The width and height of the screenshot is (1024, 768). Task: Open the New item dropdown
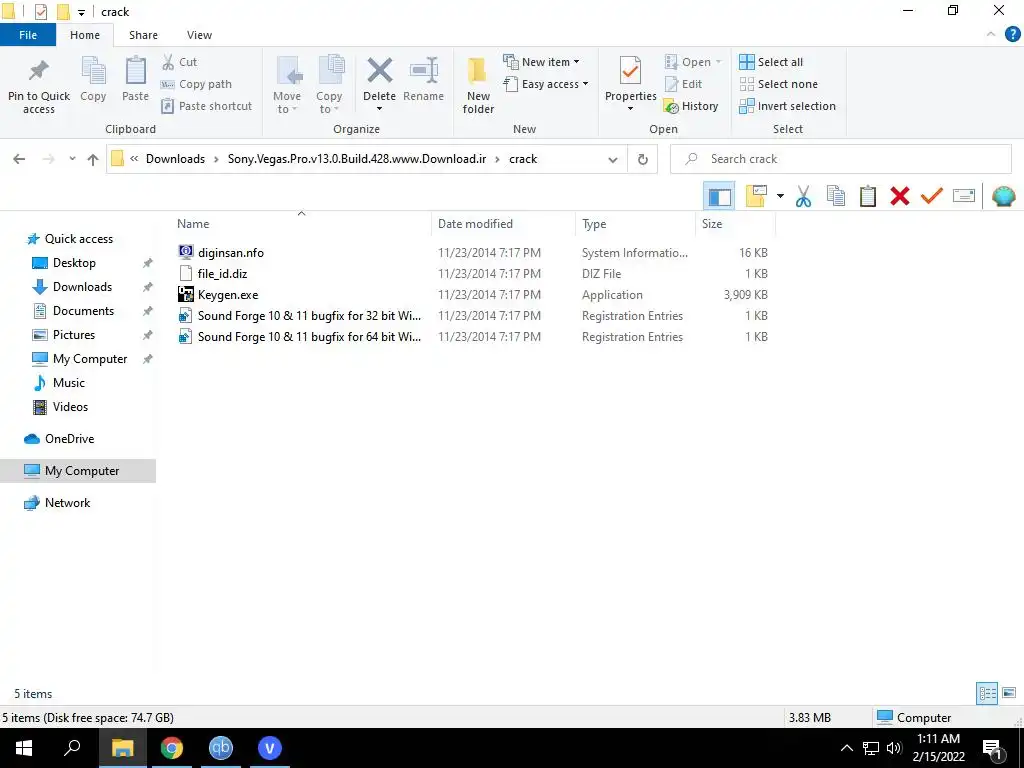click(x=541, y=62)
